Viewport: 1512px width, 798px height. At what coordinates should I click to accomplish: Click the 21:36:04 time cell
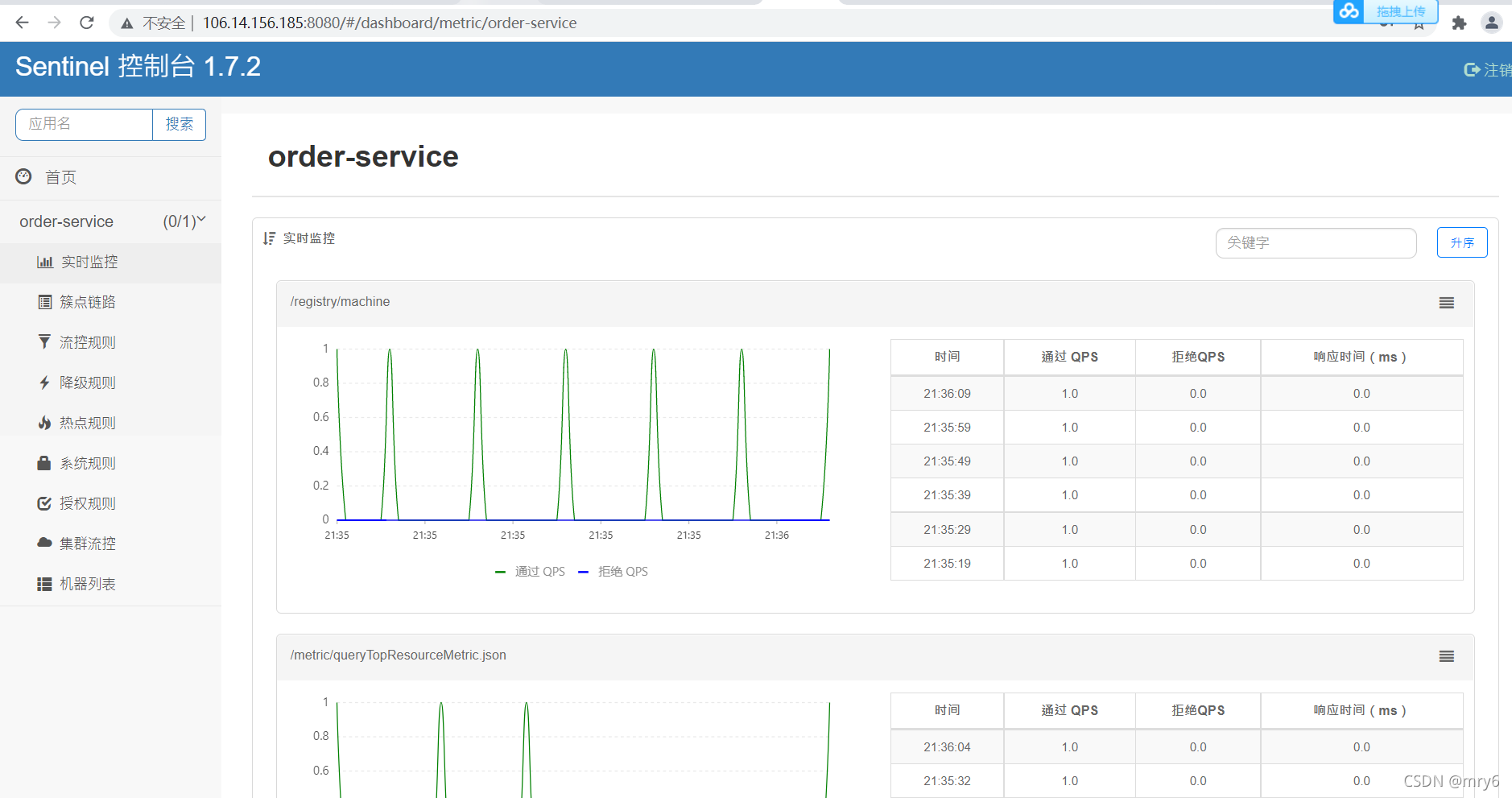click(947, 747)
